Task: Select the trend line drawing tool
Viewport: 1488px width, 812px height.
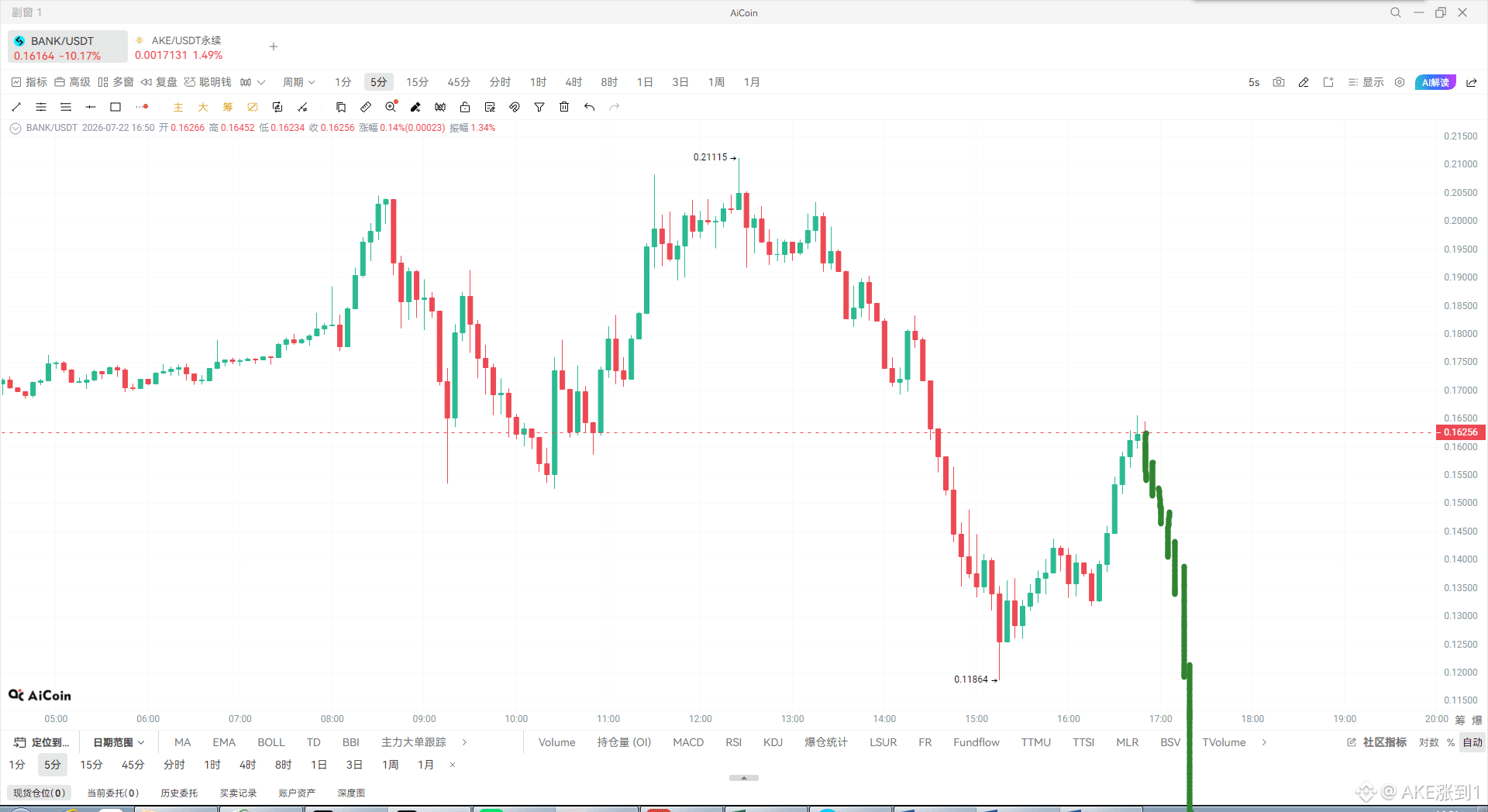Action: pyautogui.click(x=16, y=107)
